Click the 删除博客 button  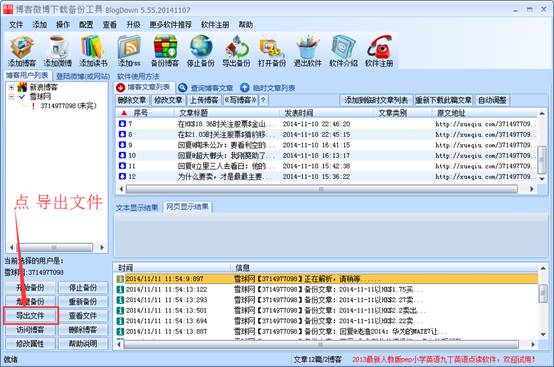[83, 330]
